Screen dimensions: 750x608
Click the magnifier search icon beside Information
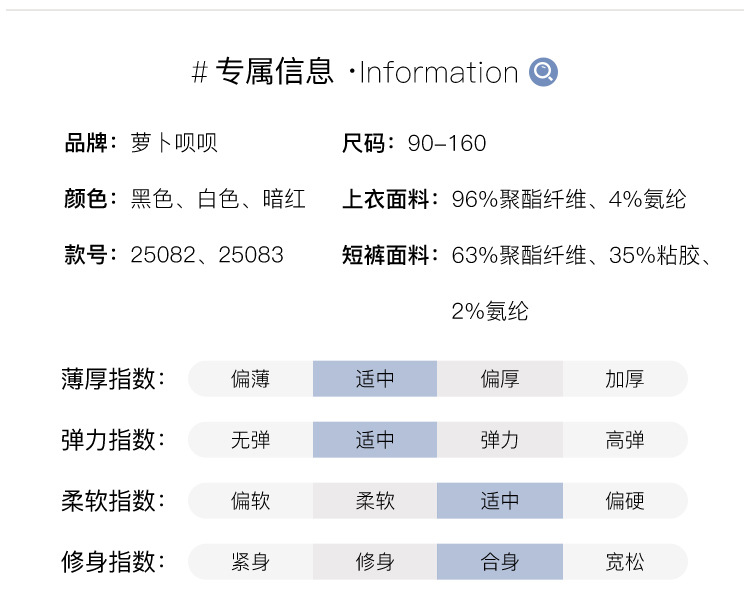coord(543,72)
